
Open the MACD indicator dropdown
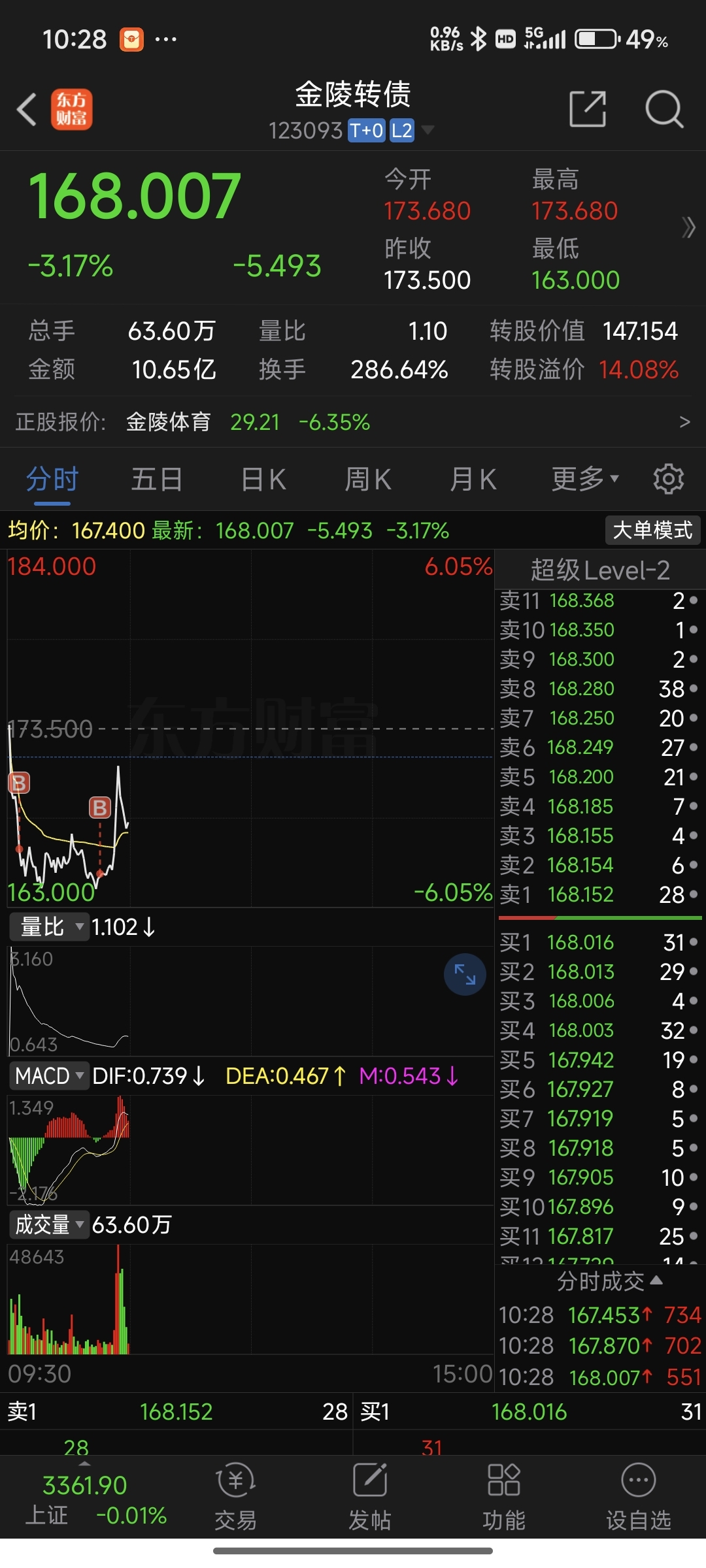[49, 1075]
